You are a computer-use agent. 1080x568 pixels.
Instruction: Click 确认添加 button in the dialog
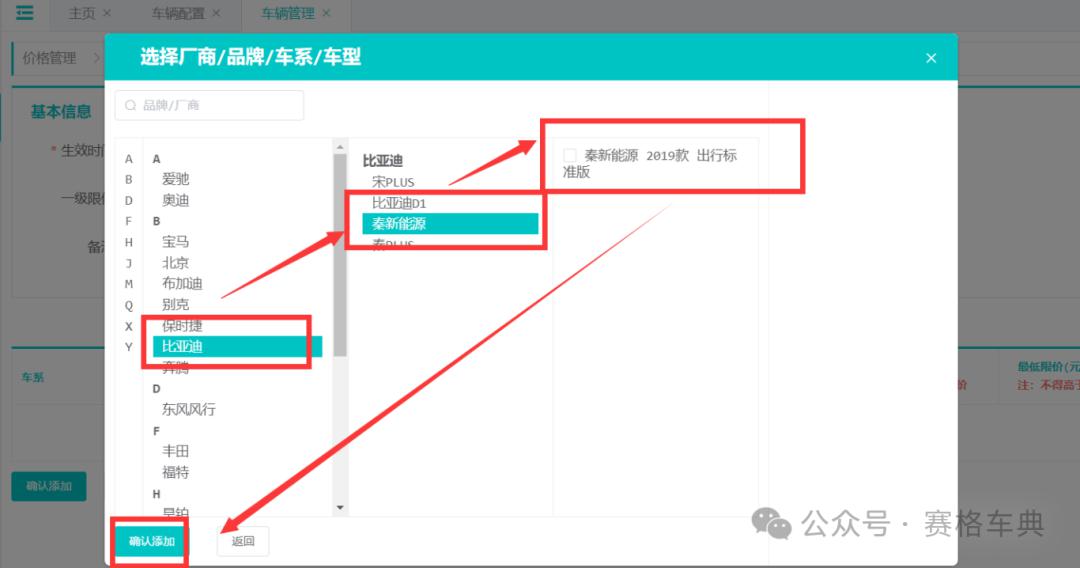pyautogui.click(x=152, y=541)
